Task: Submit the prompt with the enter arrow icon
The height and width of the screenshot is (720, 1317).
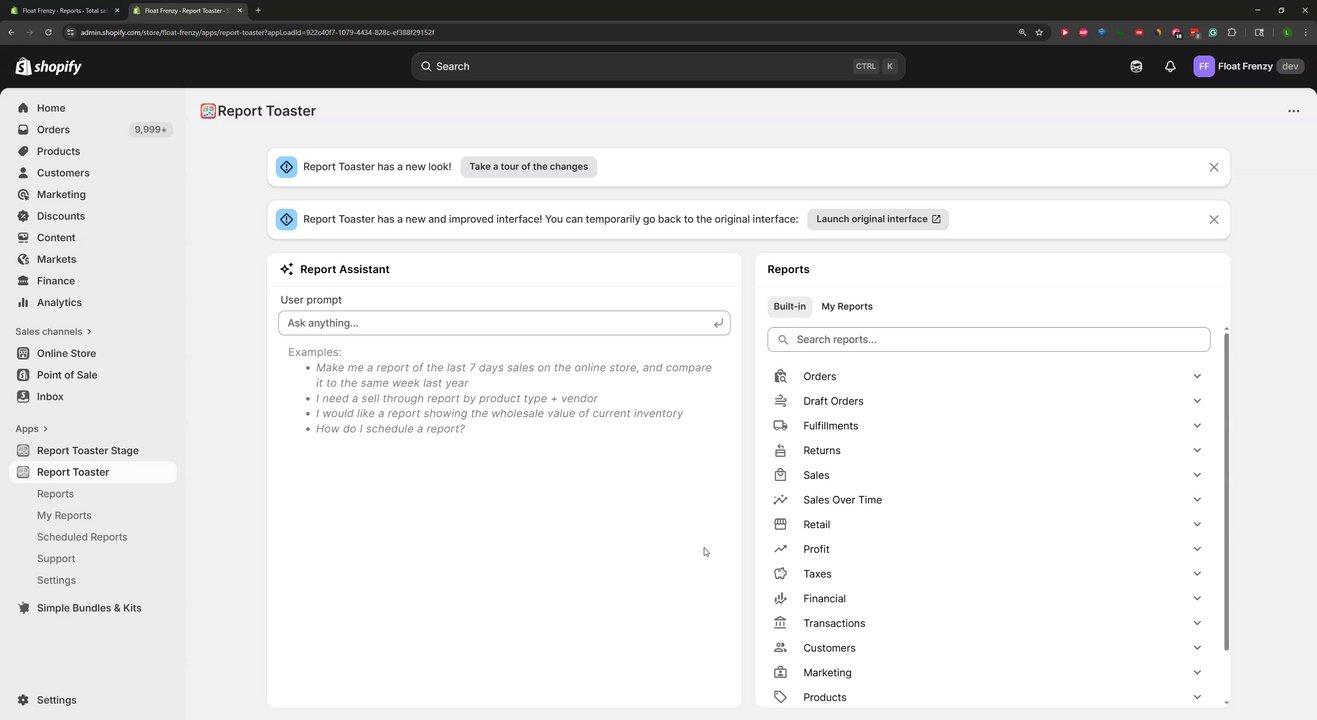Action: click(718, 323)
